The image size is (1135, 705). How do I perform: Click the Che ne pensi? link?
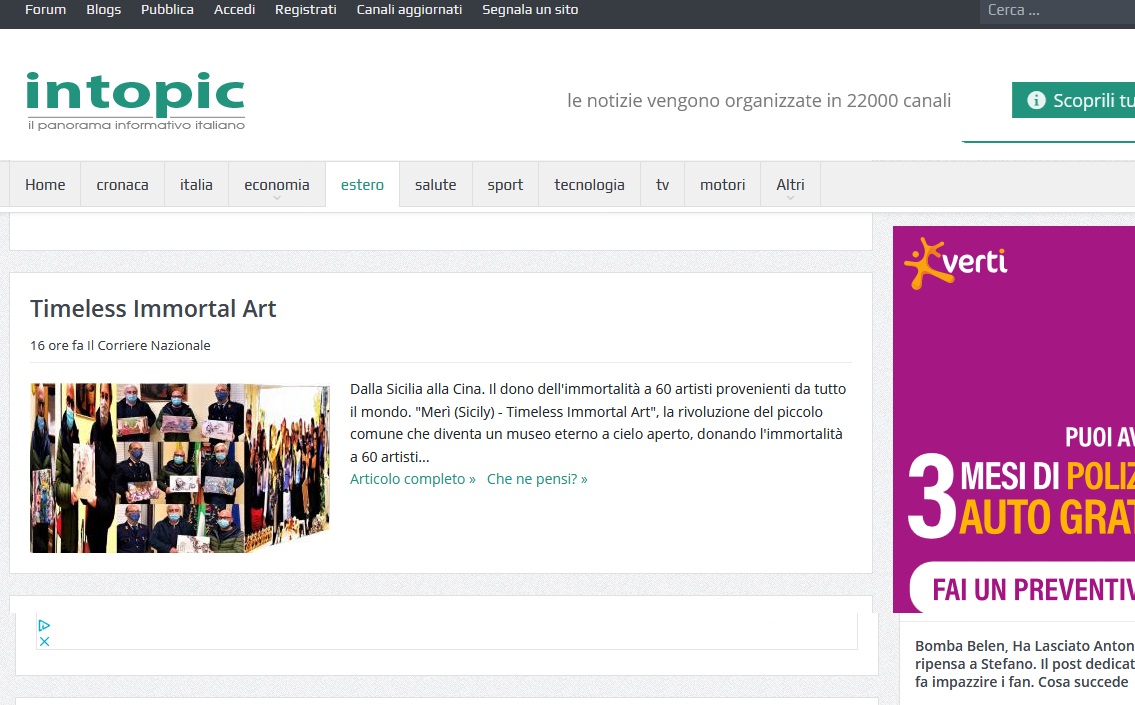pyautogui.click(x=537, y=479)
